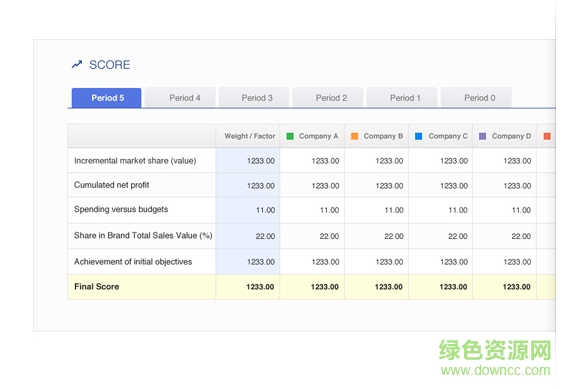Click Company B value for Spending versus budgets

[394, 210]
